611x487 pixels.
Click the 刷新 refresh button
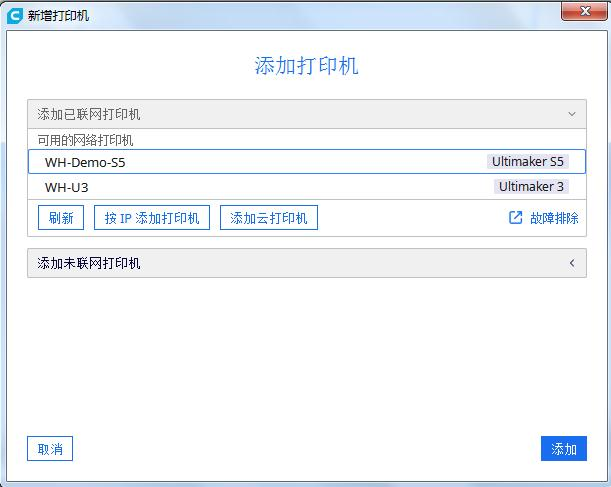pos(61,217)
